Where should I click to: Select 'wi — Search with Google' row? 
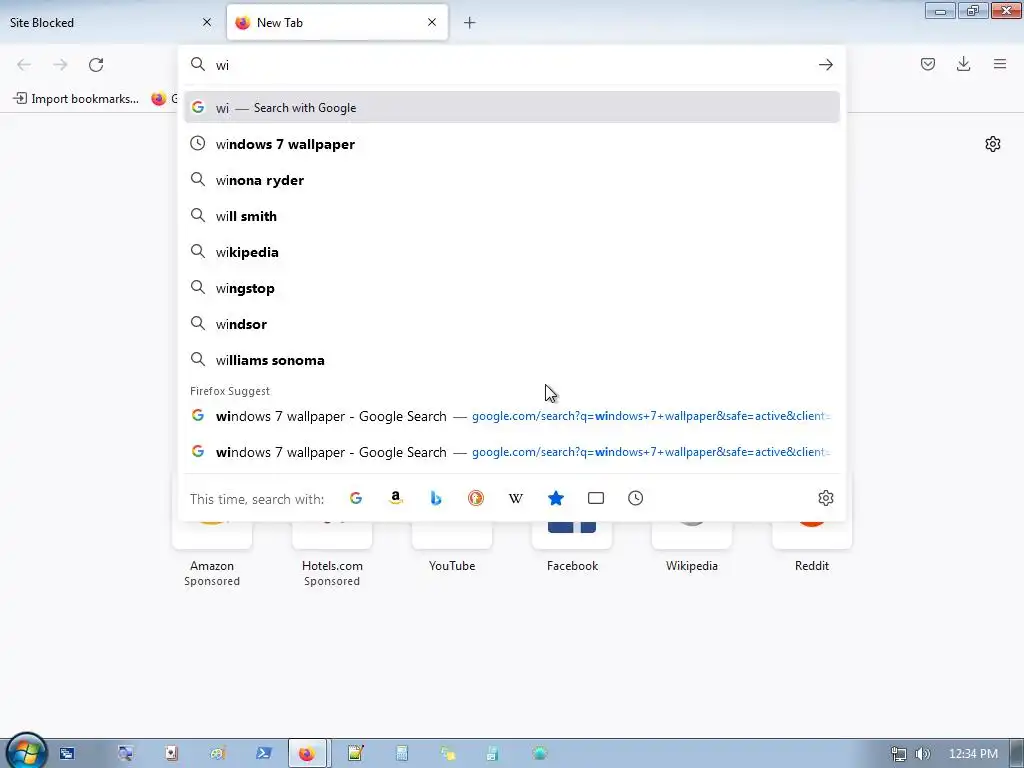[512, 108]
